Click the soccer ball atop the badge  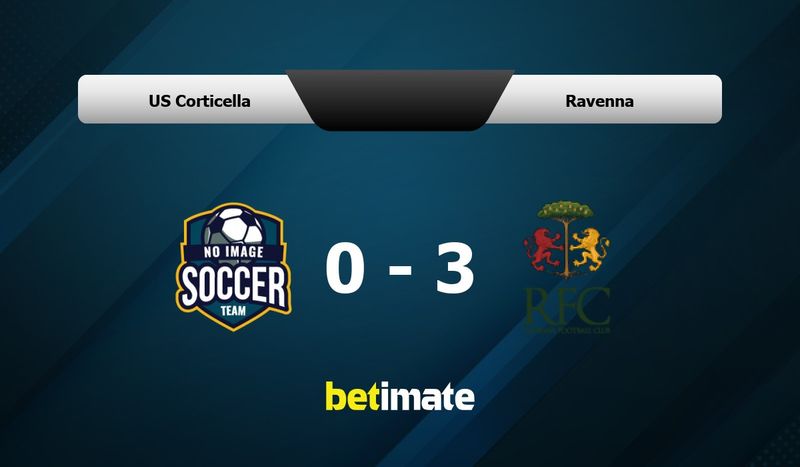(x=234, y=226)
